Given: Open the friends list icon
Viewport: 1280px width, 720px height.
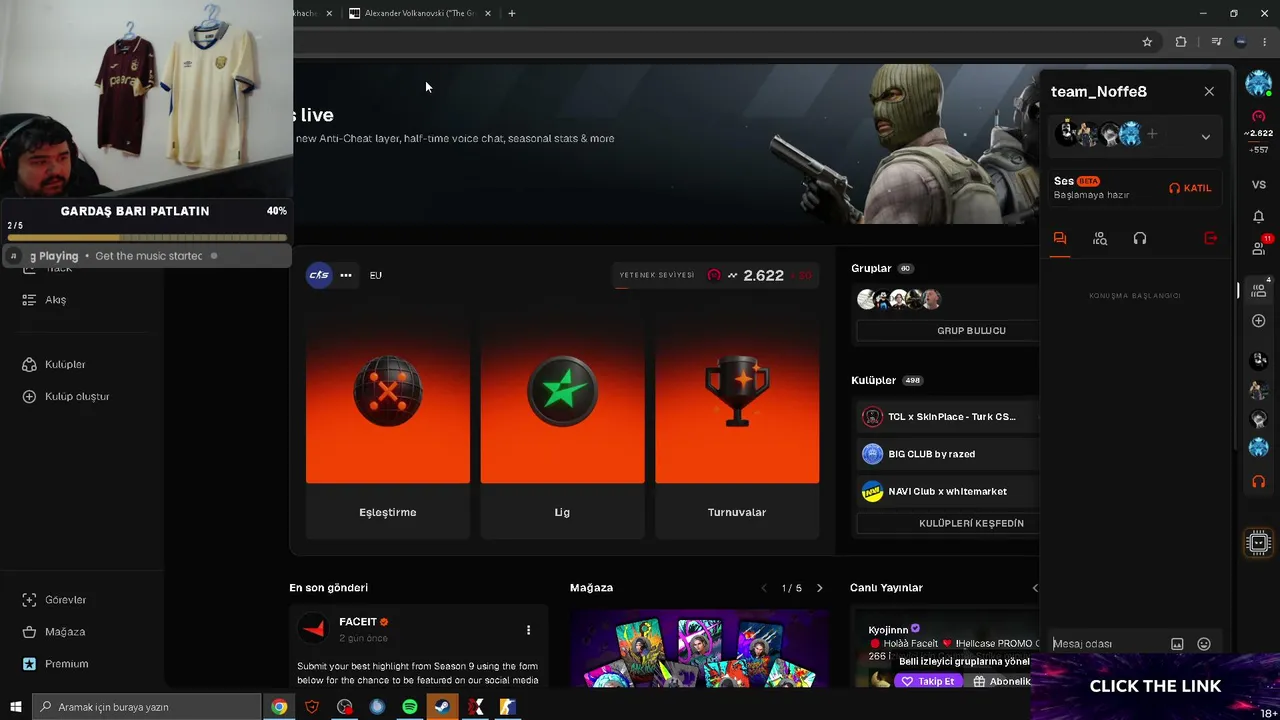Looking at the screenshot, I should click(1259, 248).
